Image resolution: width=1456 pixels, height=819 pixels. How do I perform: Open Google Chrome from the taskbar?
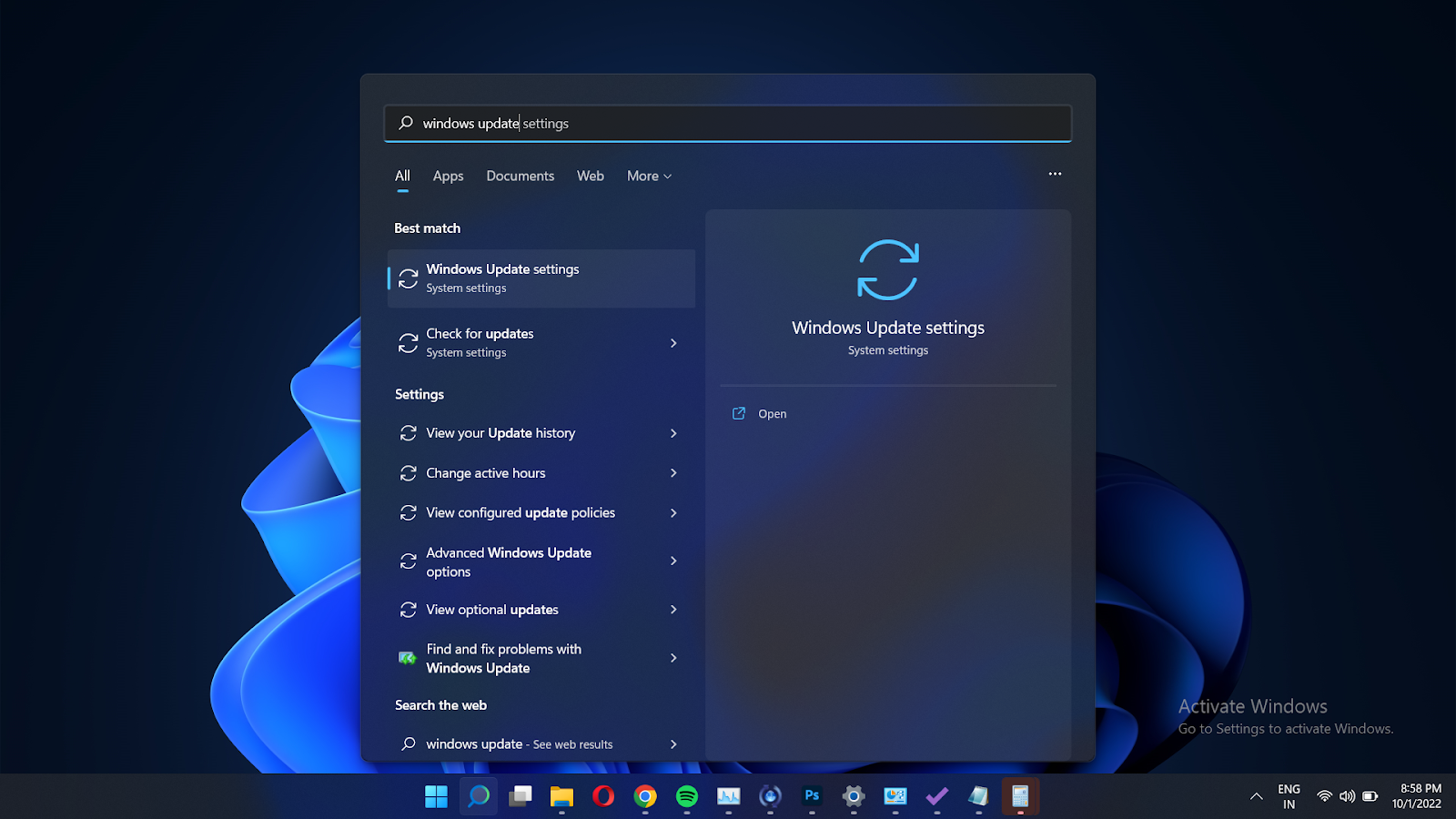645,796
